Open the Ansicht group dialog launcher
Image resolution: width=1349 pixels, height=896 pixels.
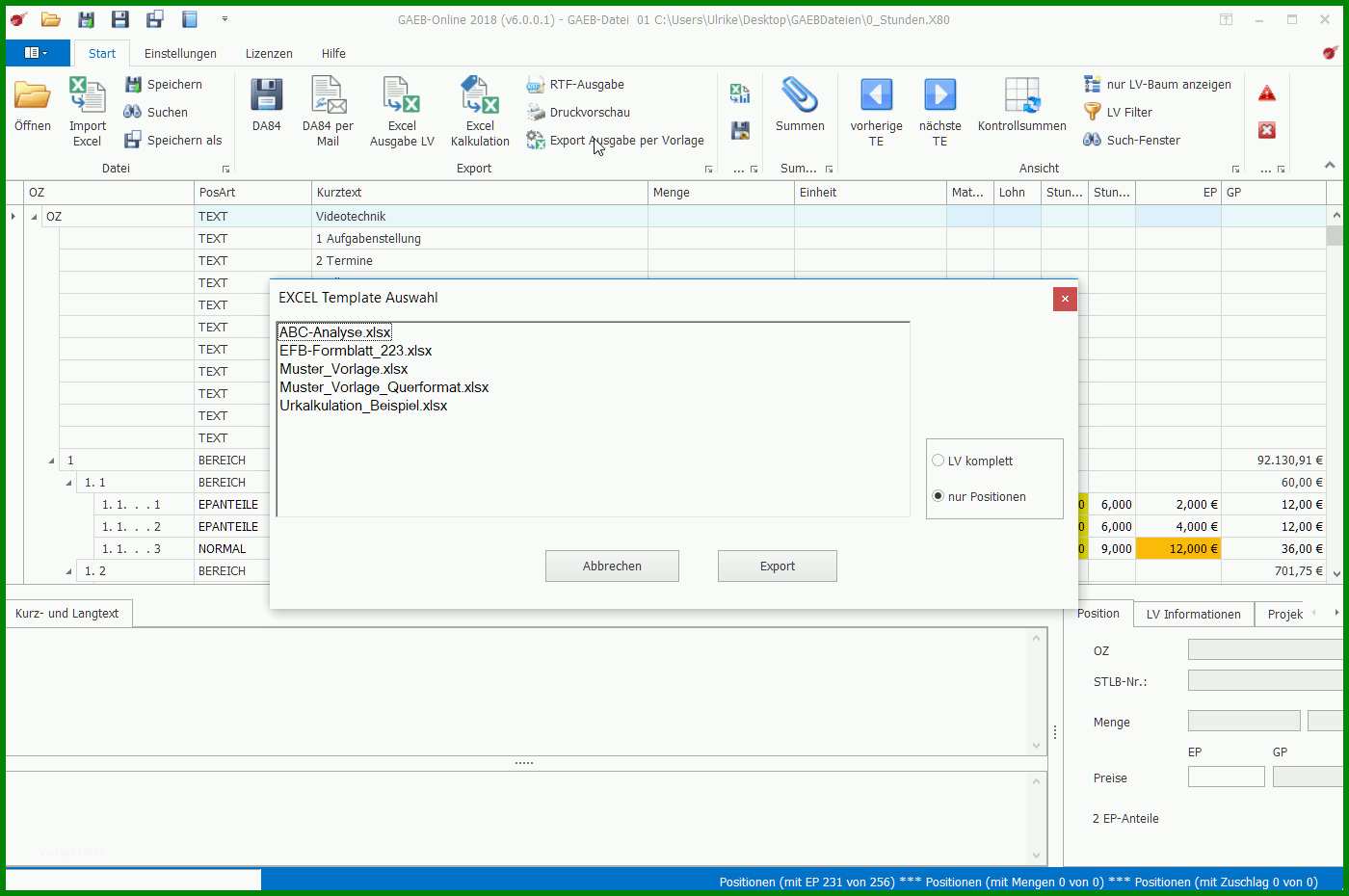click(x=1235, y=170)
